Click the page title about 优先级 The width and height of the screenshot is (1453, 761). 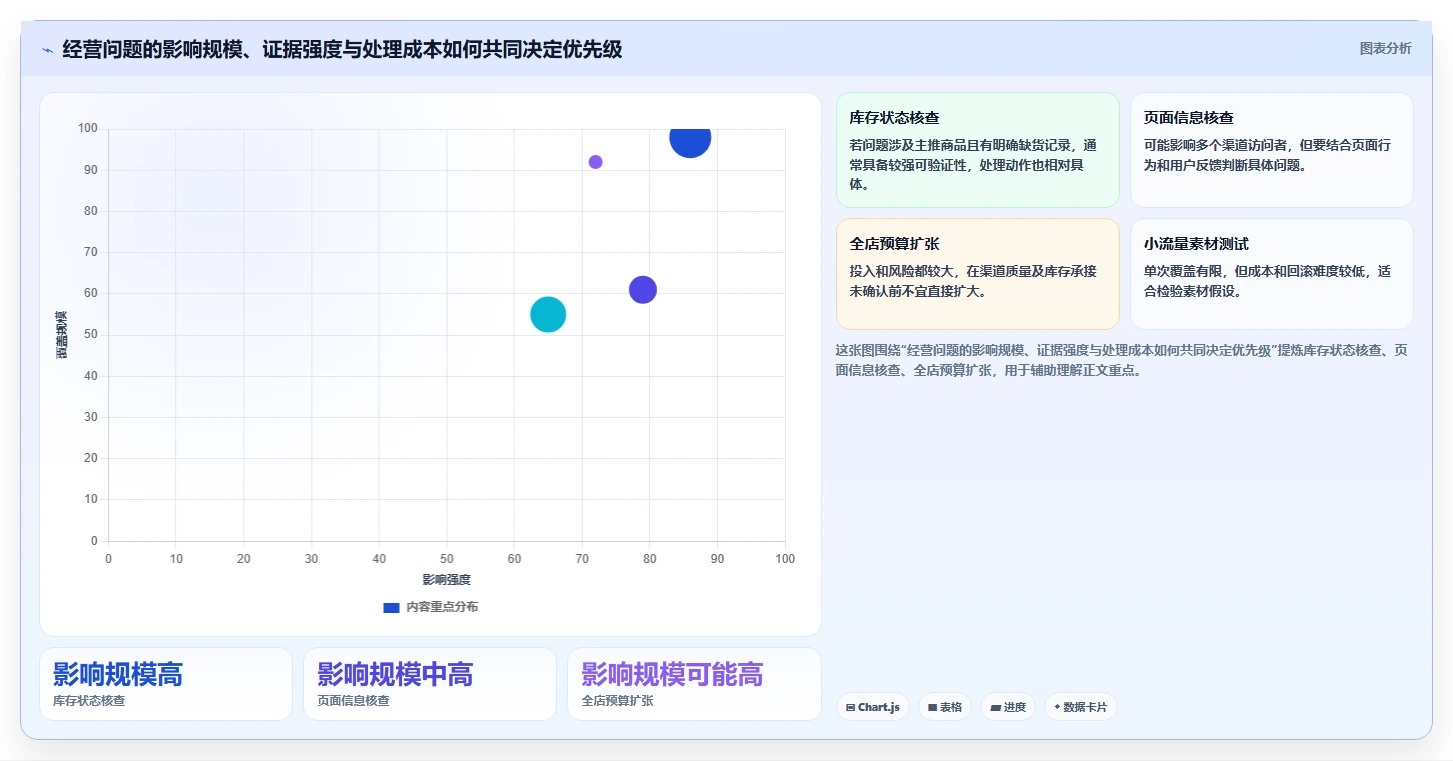(342, 49)
